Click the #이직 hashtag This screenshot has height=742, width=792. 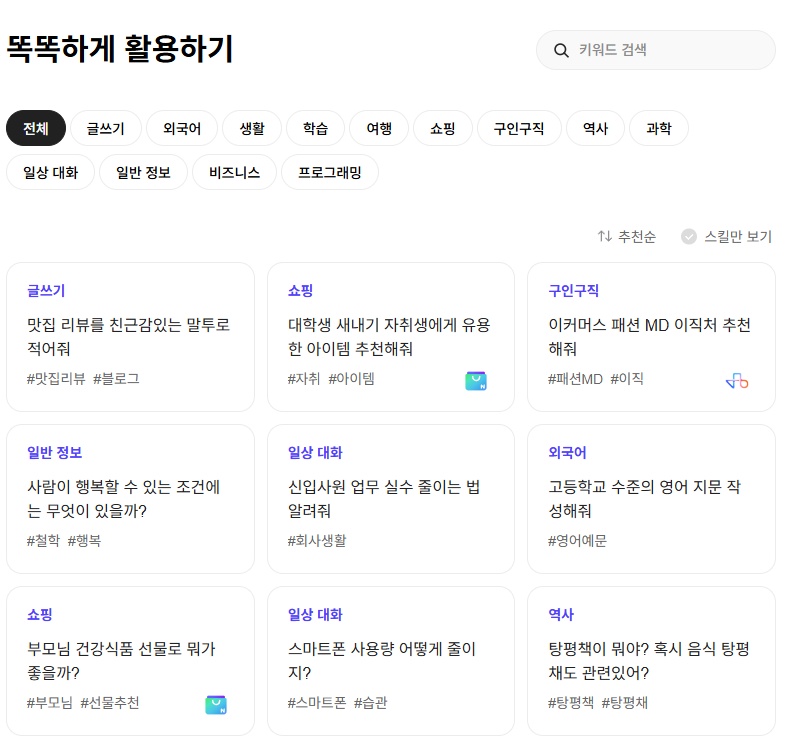[627, 378]
